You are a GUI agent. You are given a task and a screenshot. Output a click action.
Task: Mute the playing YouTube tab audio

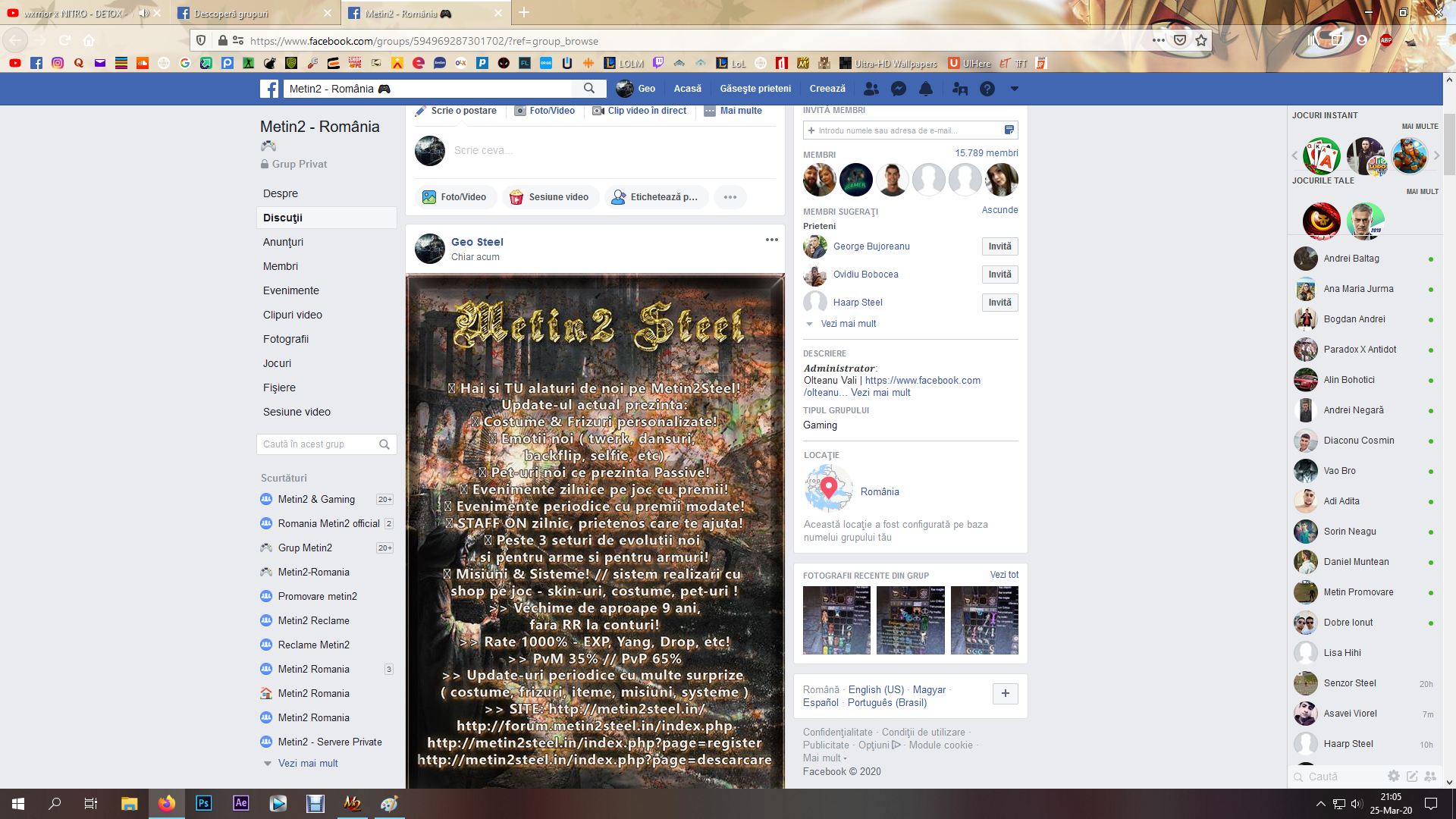click(x=143, y=13)
